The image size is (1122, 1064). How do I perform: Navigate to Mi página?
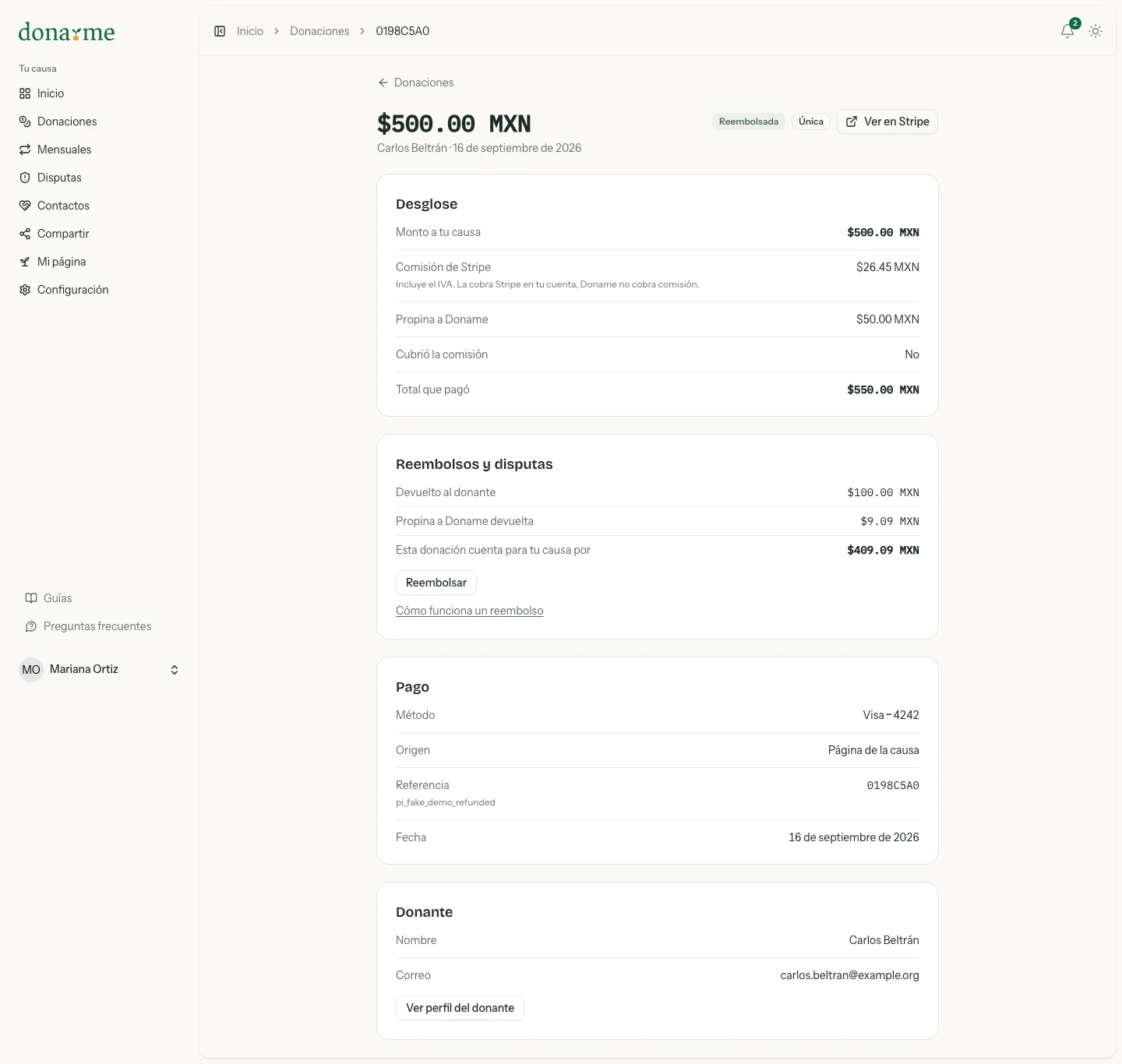(100, 262)
